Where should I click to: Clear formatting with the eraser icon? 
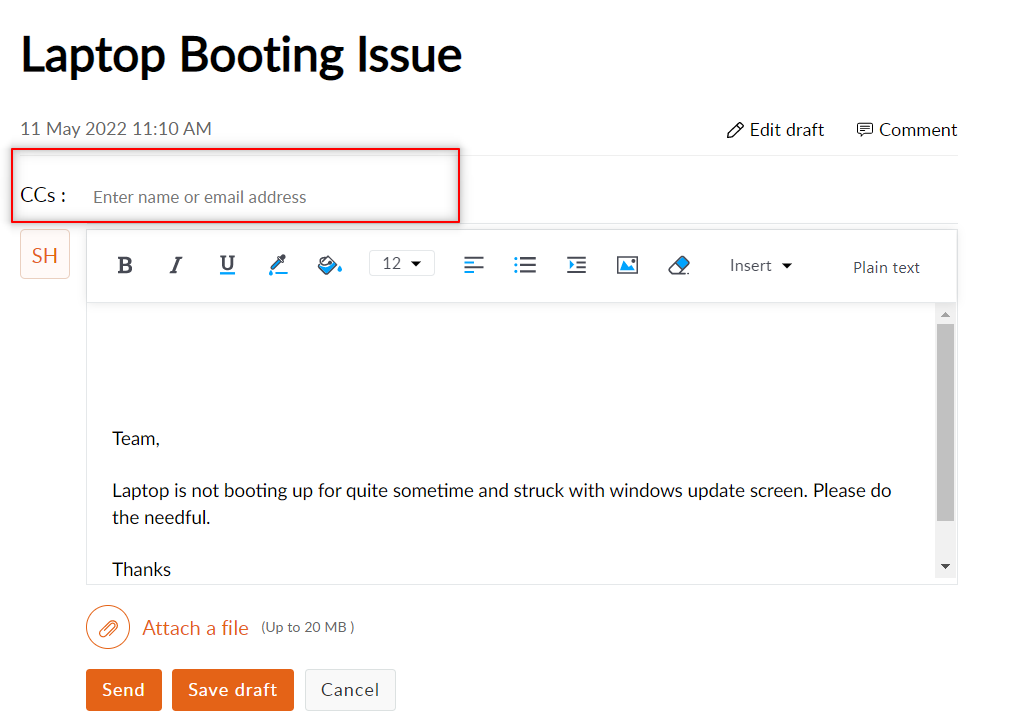[x=679, y=265]
